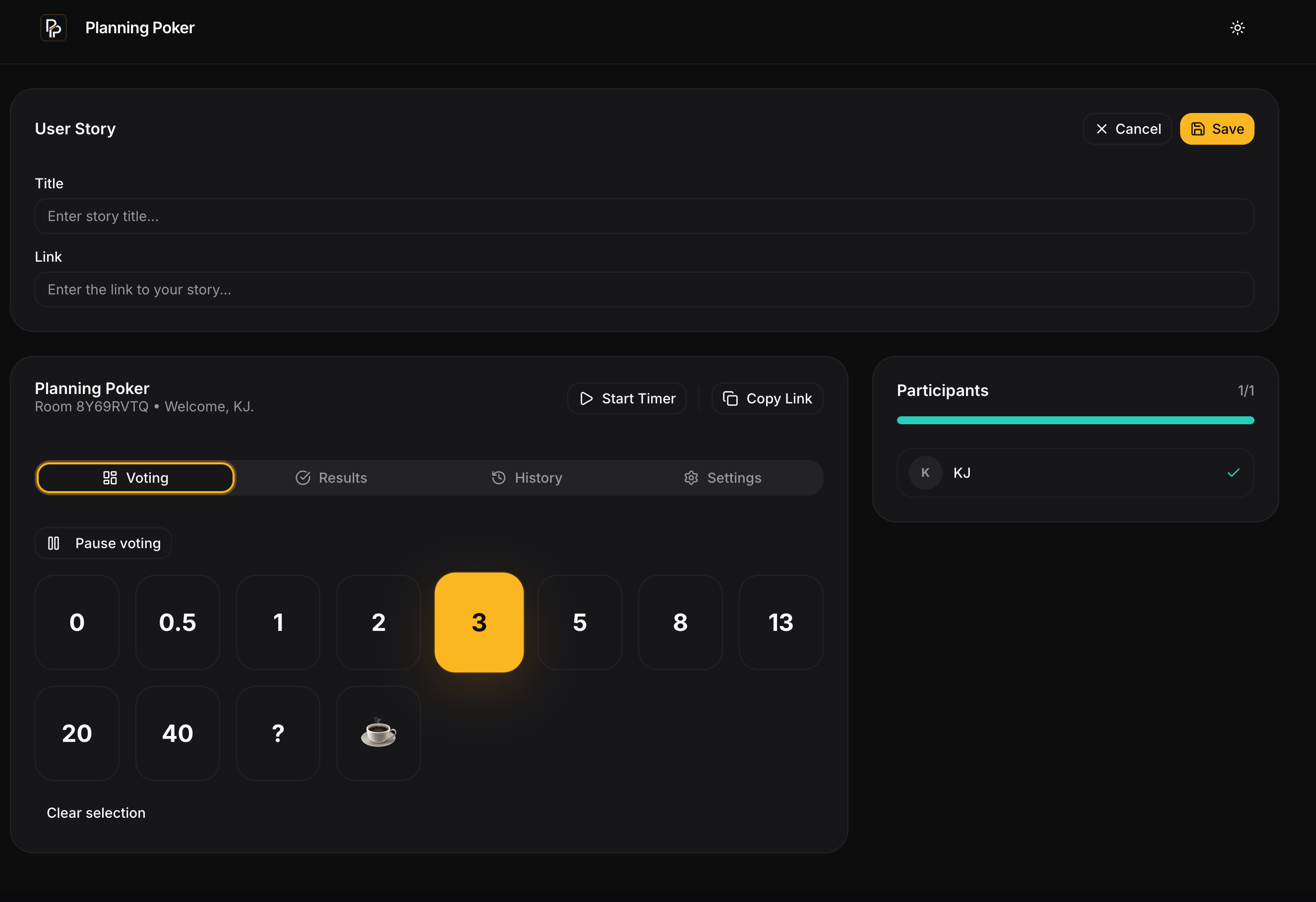
Task: Cancel editing the user story
Action: pyautogui.click(x=1127, y=129)
